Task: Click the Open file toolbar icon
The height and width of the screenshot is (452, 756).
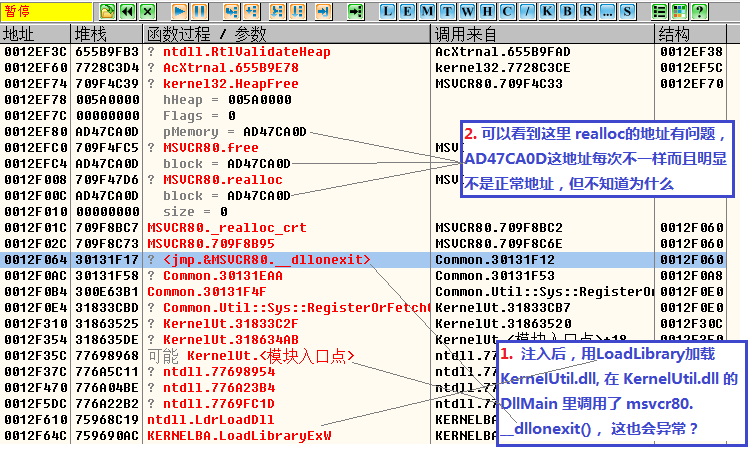Action: (x=107, y=11)
